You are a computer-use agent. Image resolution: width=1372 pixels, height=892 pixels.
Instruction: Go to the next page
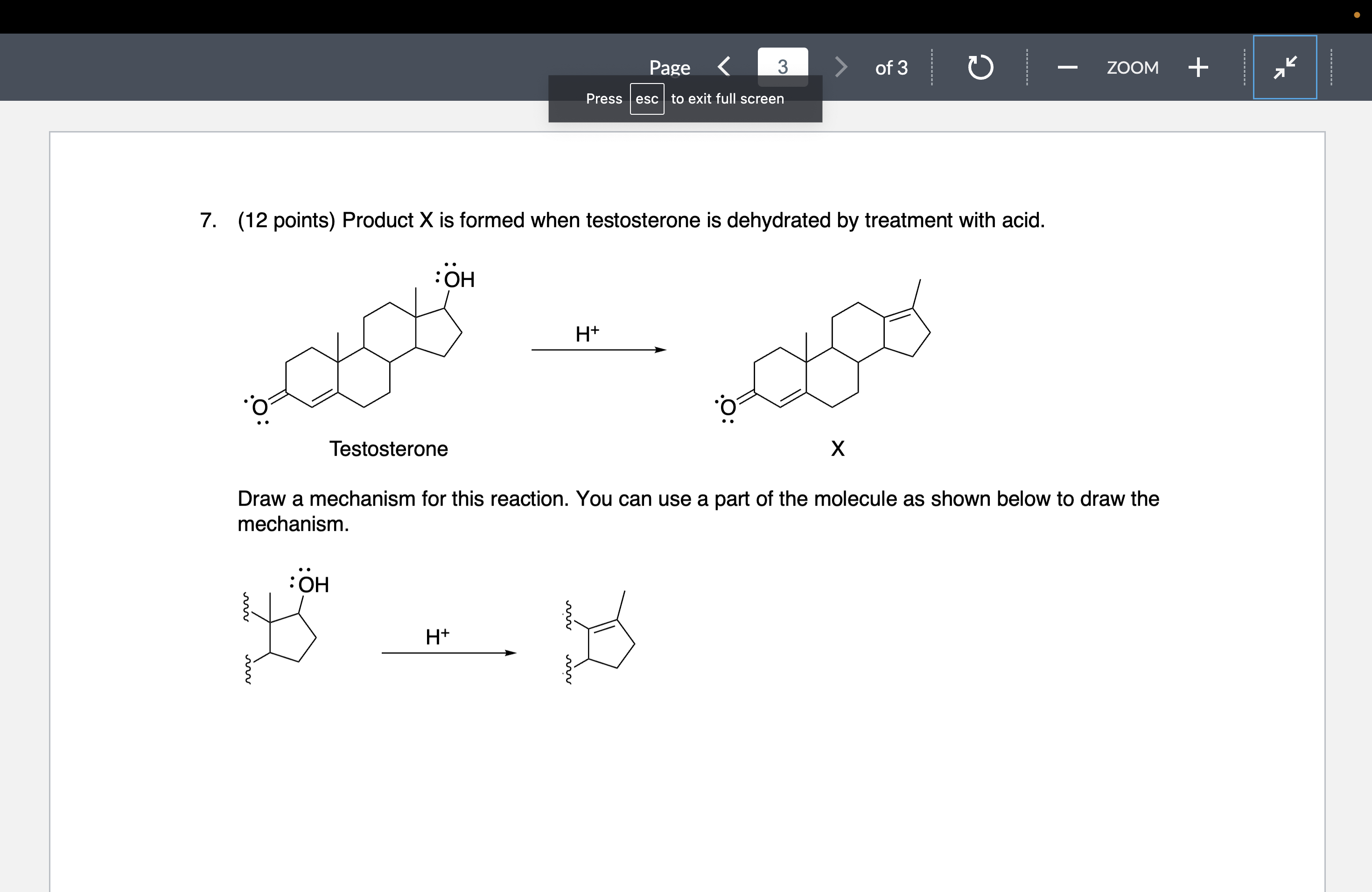(841, 66)
